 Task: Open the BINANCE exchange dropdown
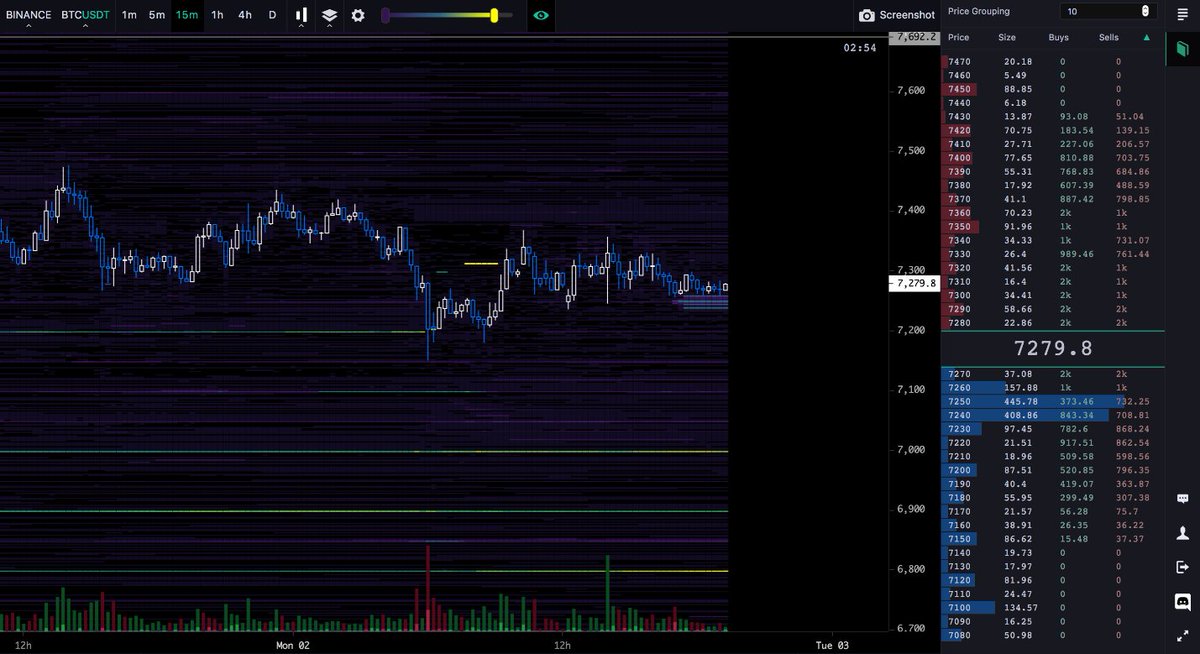click(28, 16)
